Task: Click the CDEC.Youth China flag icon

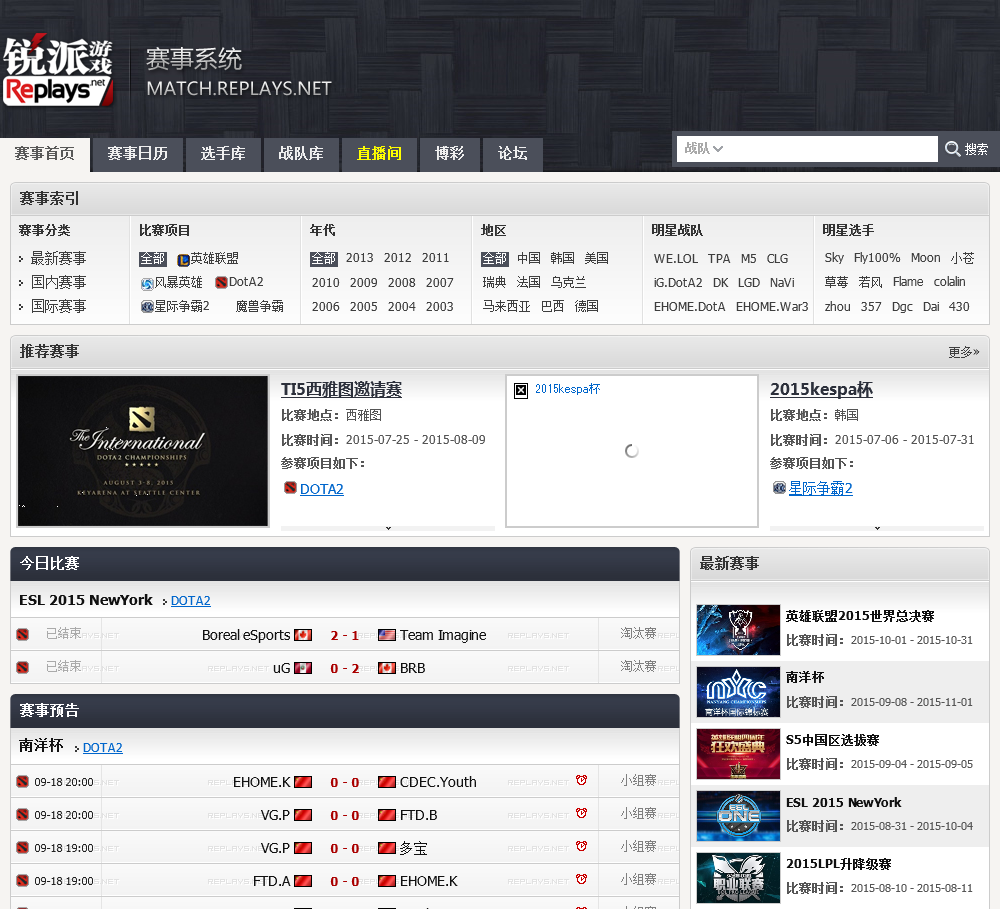Action: pyautogui.click(x=386, y=782)
